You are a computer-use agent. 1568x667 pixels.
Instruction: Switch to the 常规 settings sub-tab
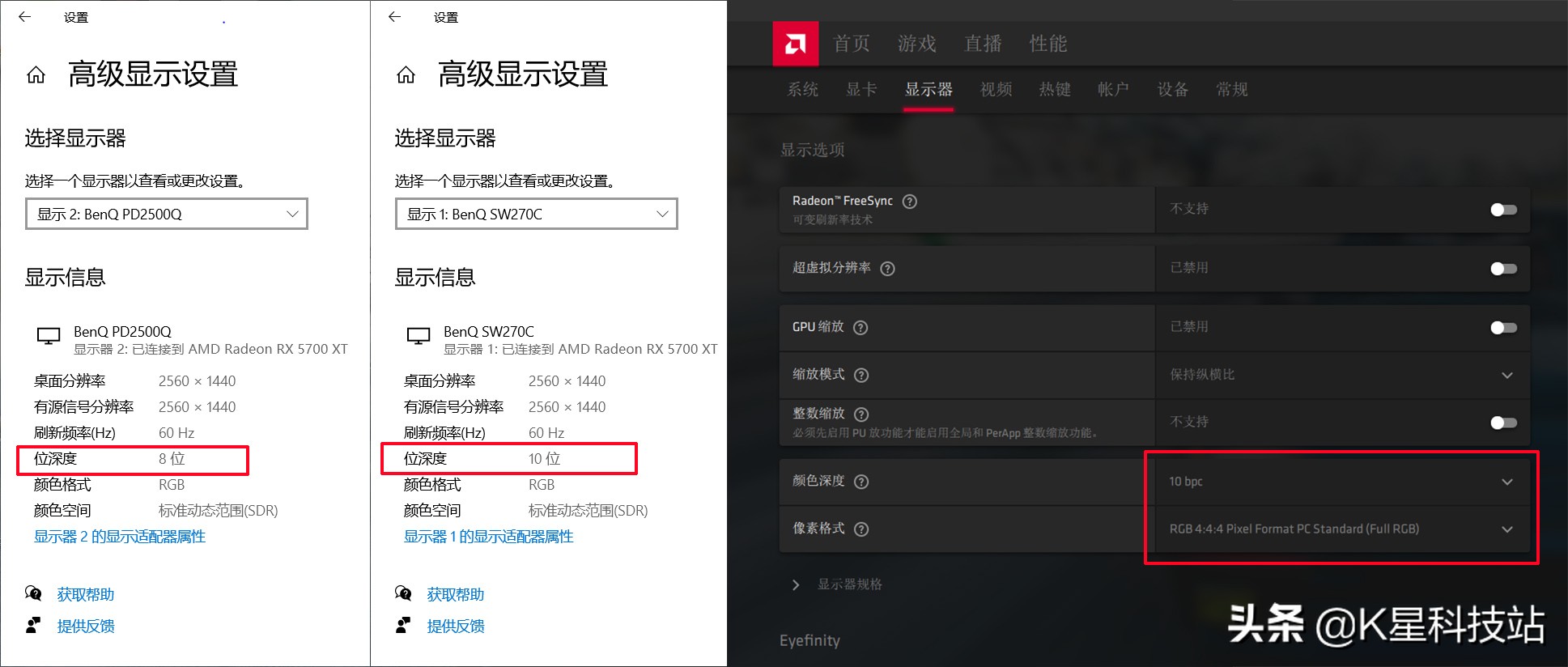click(1232, 89)
